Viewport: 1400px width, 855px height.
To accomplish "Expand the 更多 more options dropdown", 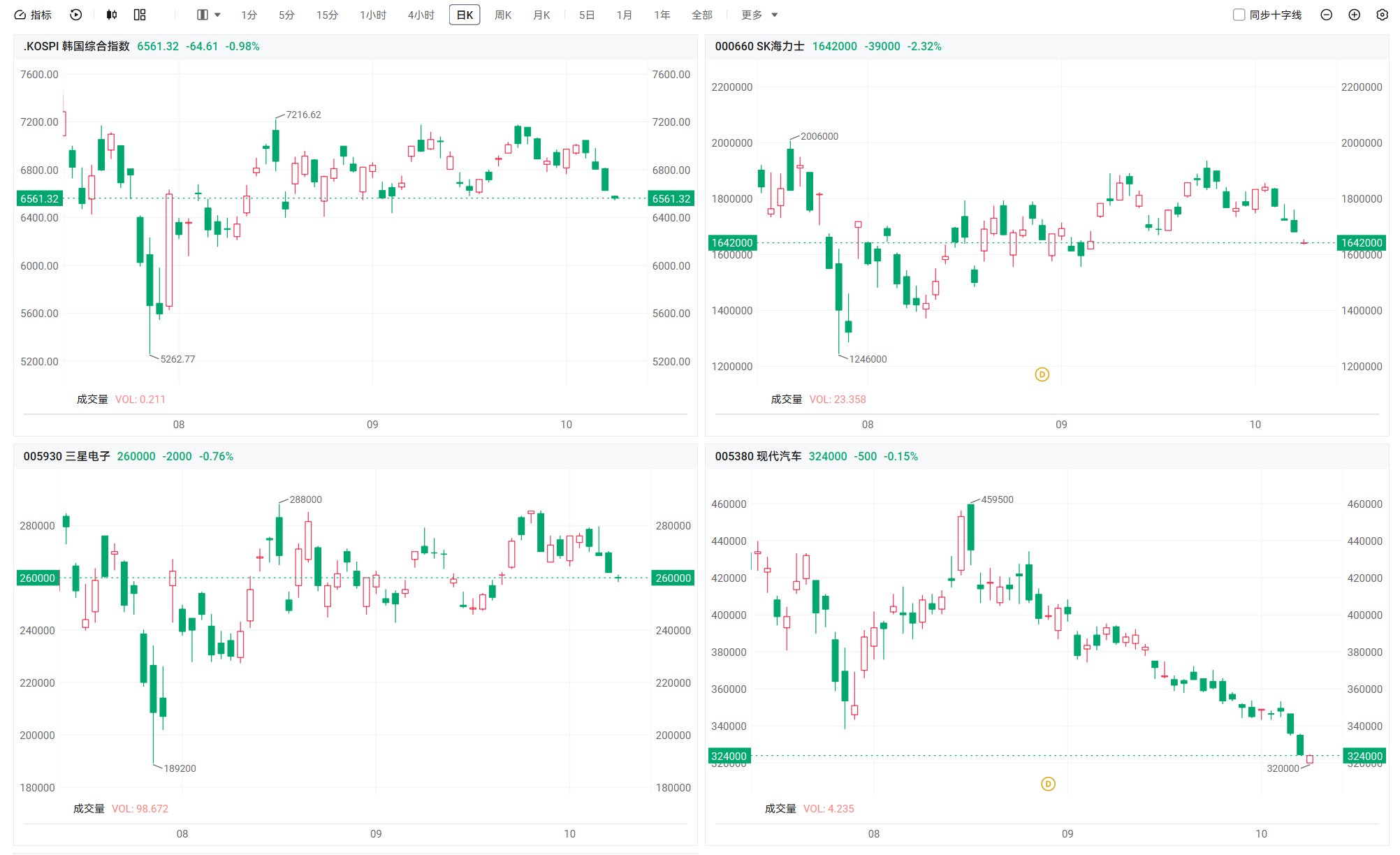I will click(759, 15).
